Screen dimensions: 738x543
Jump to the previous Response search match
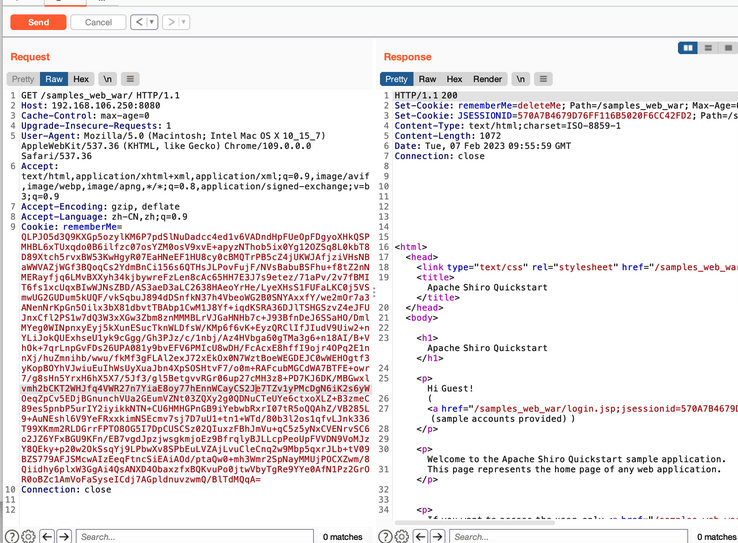click(420, 536)
